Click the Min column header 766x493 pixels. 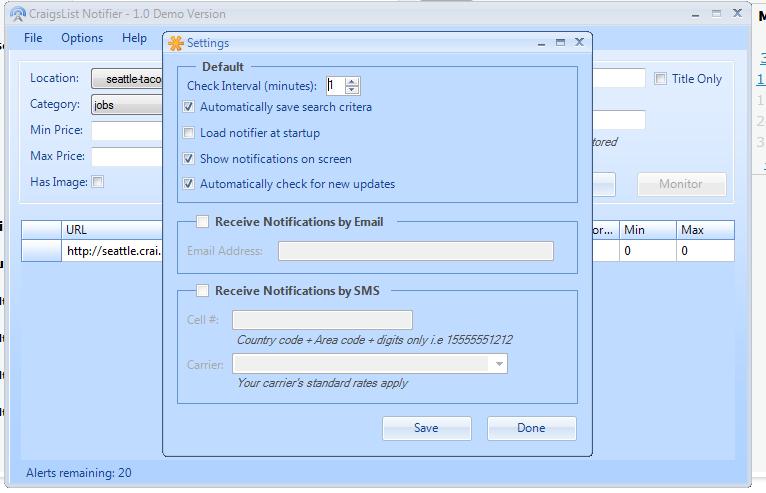click(x=648, y=230)
